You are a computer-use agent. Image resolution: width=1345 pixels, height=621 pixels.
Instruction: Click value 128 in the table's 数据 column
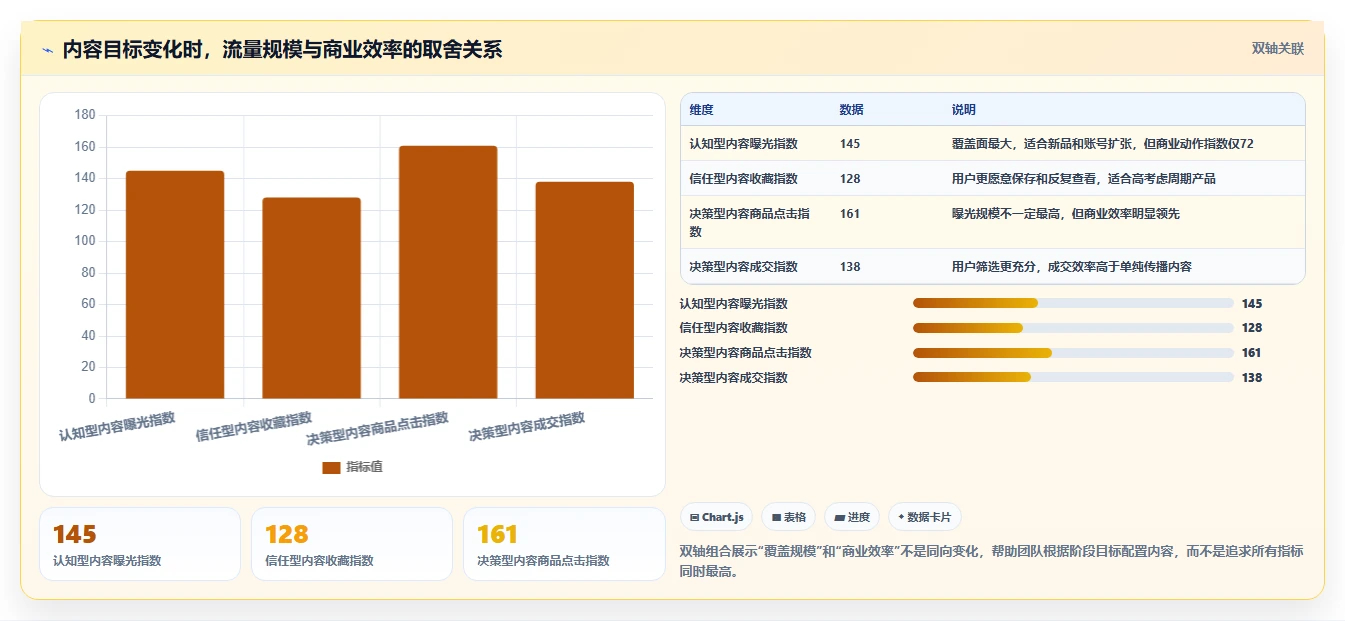(850, 179)
